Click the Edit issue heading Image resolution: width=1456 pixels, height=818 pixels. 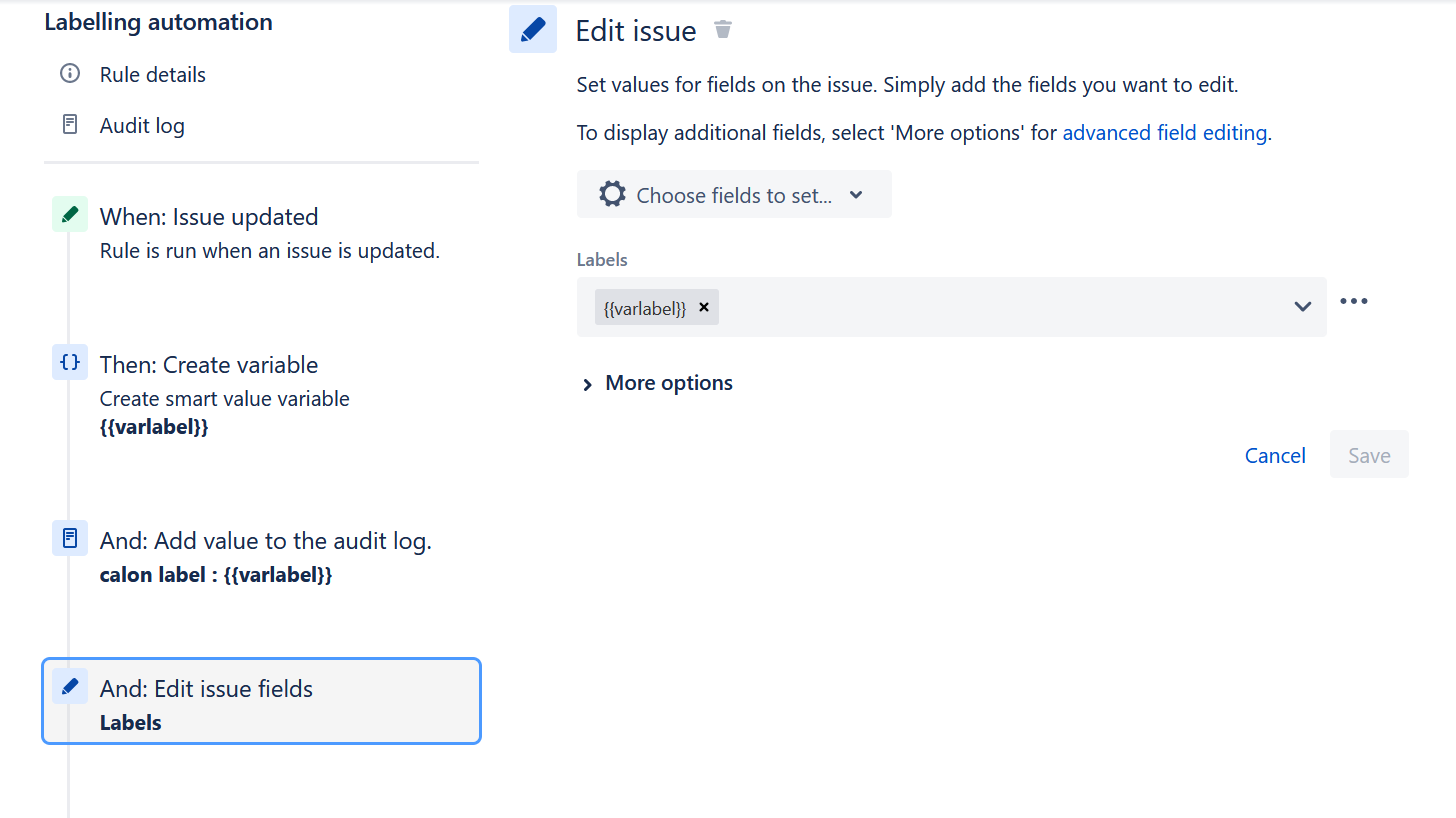[x=636, y=31]
